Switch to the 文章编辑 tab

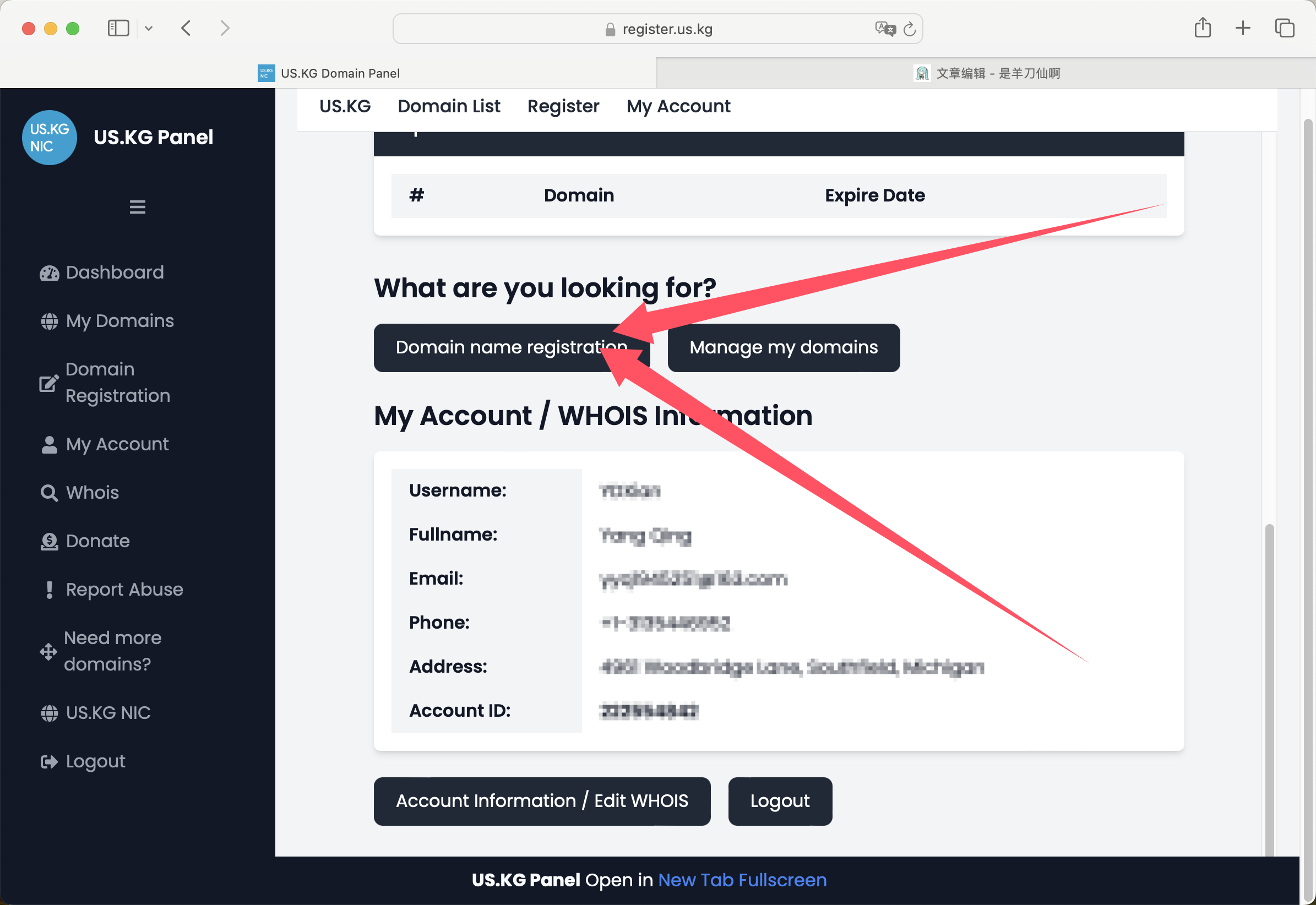pyautogui.click(x=986, y=73)
